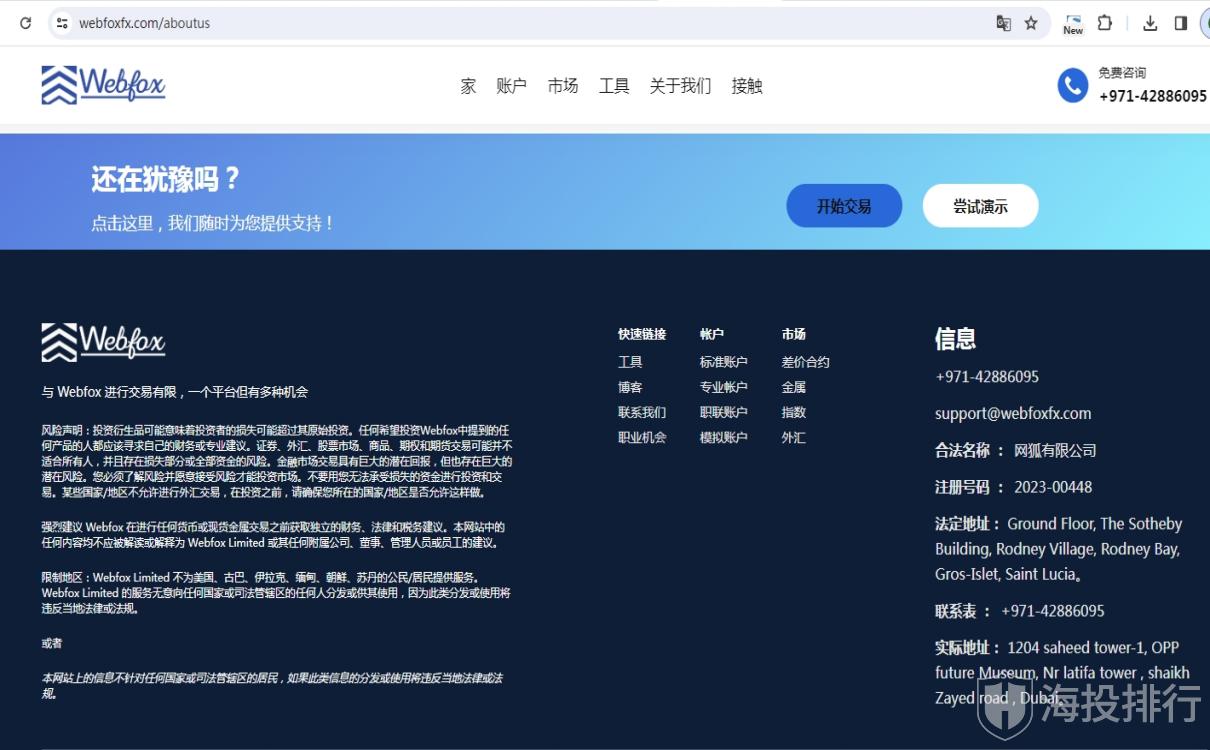This screenshot has height=750, width=1210.
Task: Click the address bar URL field
Action: tap(500, 23)
